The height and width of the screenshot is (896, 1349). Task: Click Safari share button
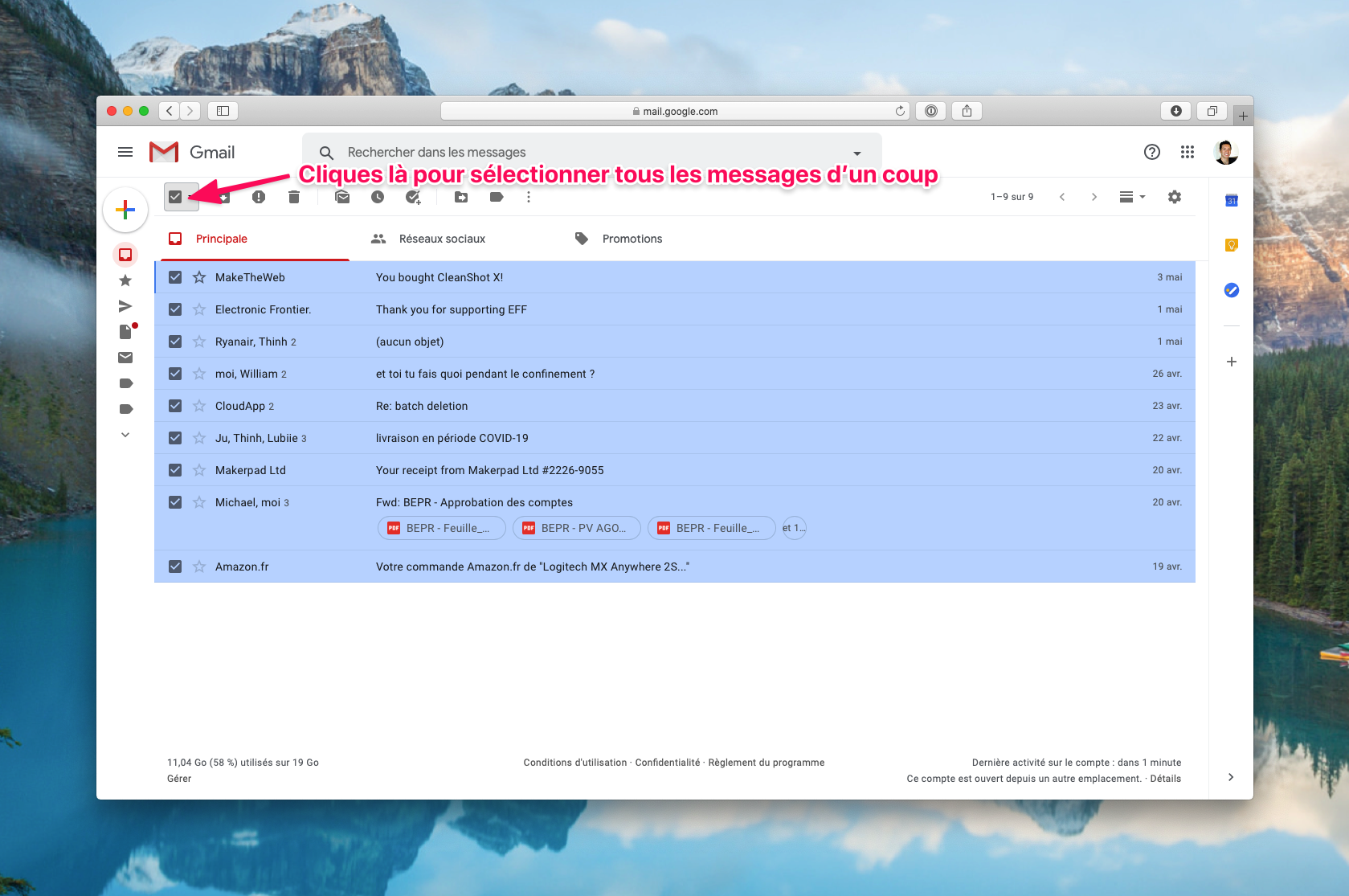967,111
